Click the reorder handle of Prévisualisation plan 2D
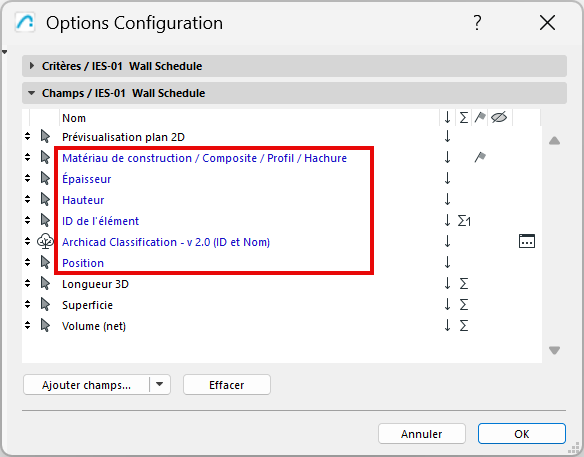The height and width of the screenshot is (457, 584). 28,136
